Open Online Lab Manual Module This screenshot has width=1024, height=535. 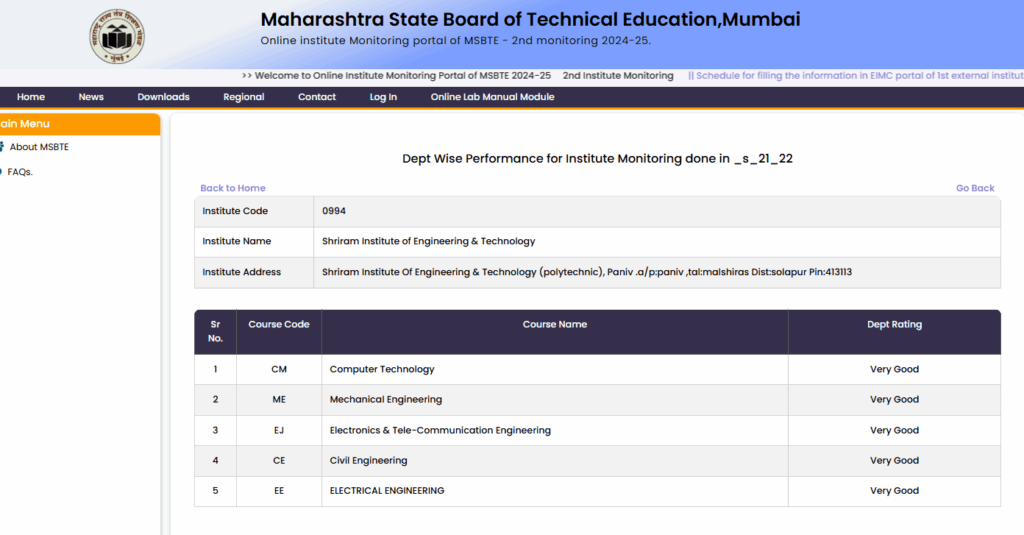coord(492,97)
